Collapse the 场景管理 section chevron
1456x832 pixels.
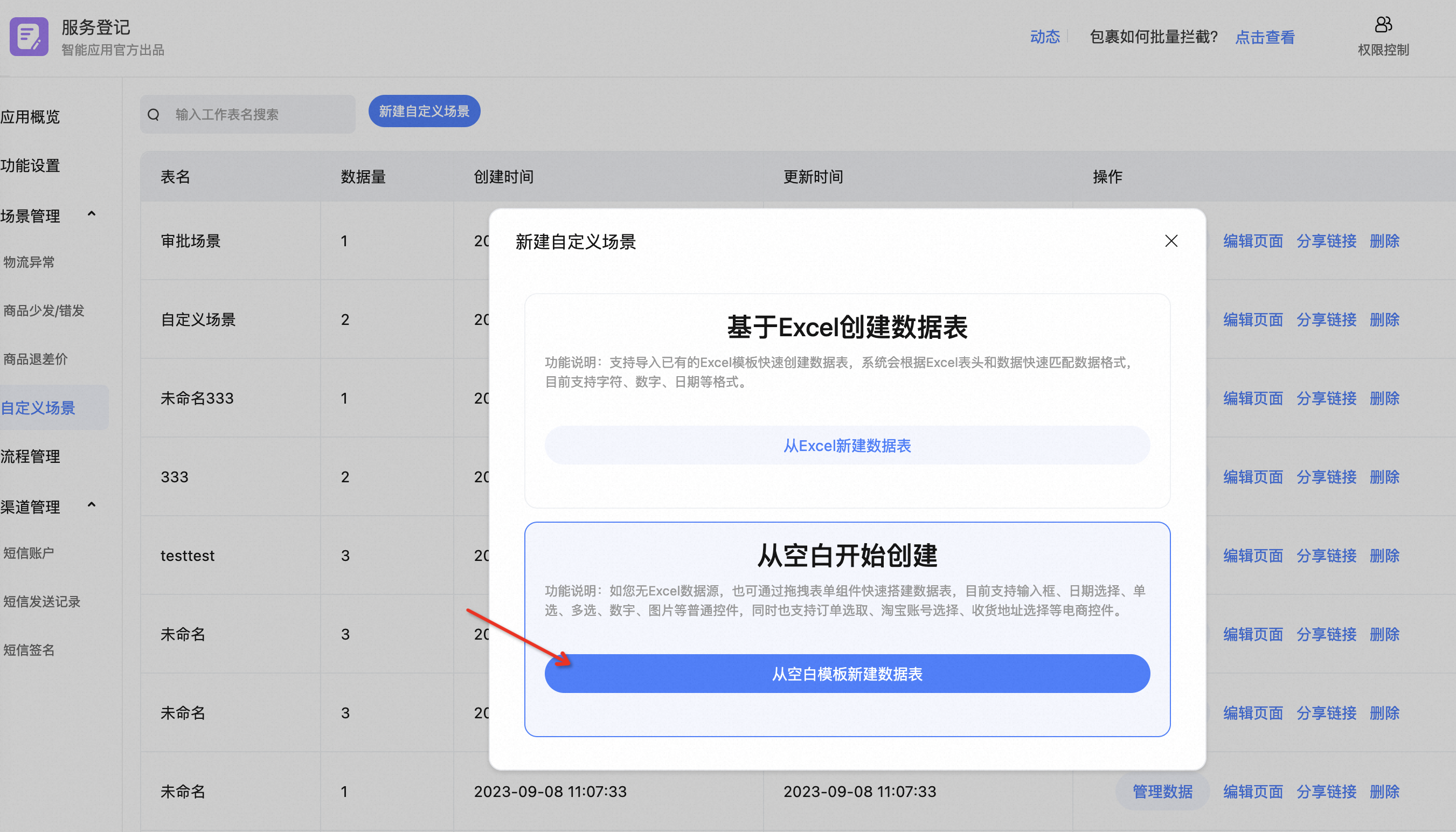[92, 214]
